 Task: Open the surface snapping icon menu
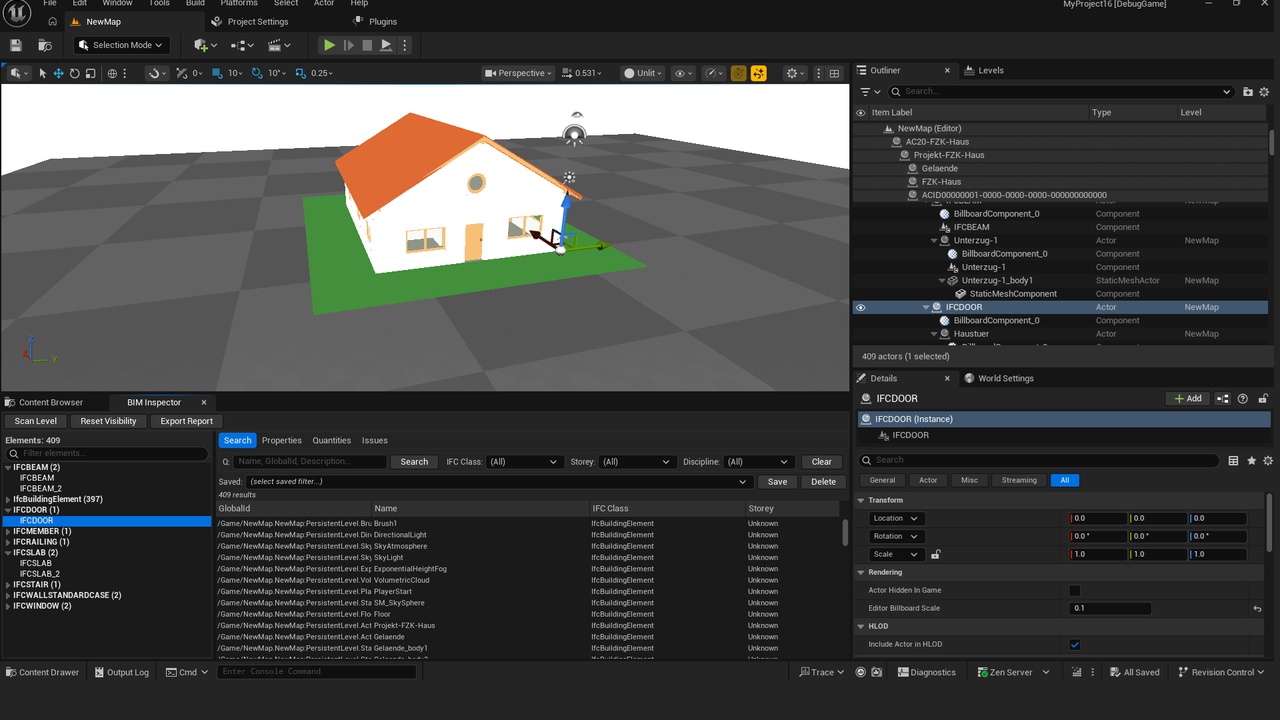point(157,73)
